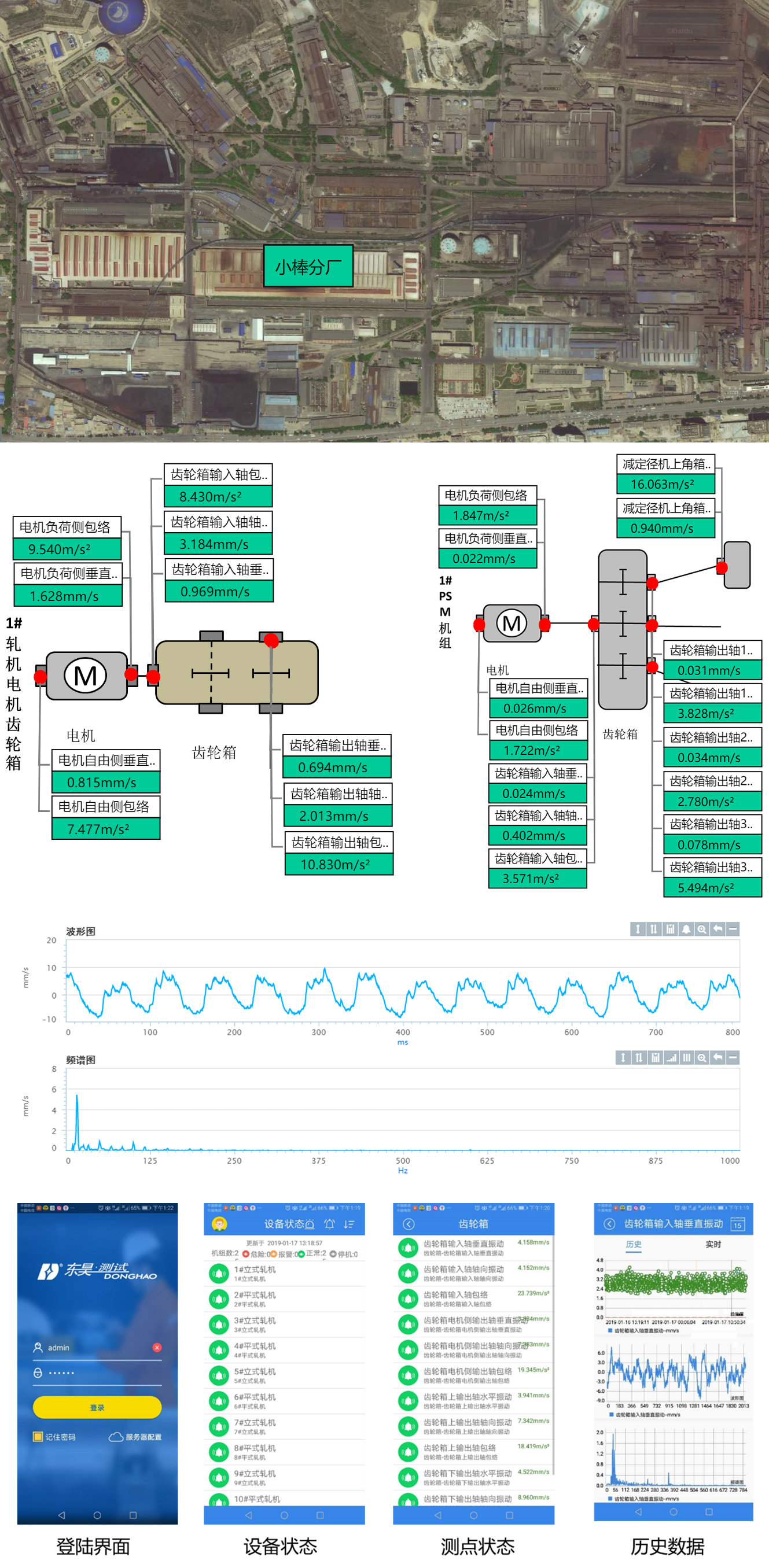Image resolution: width=769 pixels, height=1568 pixels.
Task: Open the sort dropdown in the 设备状态 header
Action: (349, 1224)
